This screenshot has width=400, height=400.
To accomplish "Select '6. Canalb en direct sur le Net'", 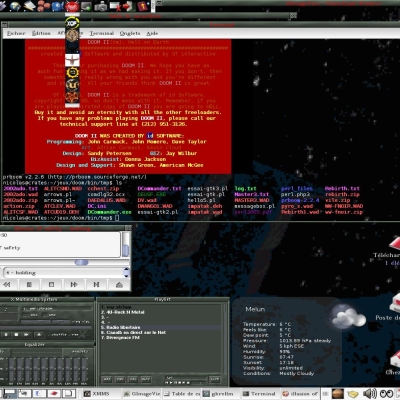I will click(x=133, y=332).
